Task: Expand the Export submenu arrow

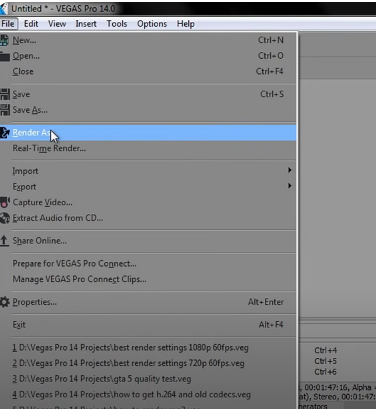Action: tap(290, 186)
